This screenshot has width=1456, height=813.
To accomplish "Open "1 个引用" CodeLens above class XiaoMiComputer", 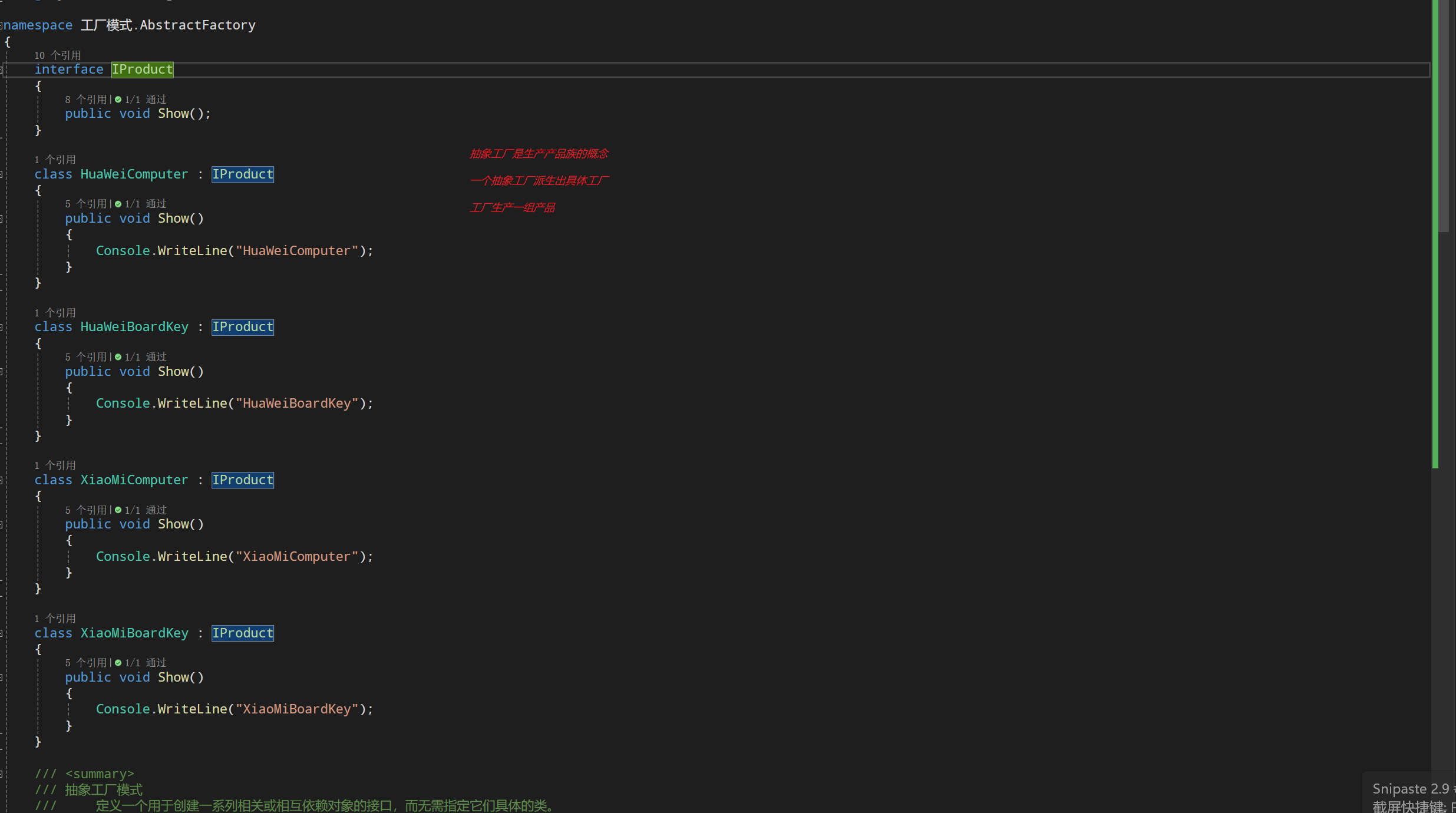I will (x=55, y=465).
